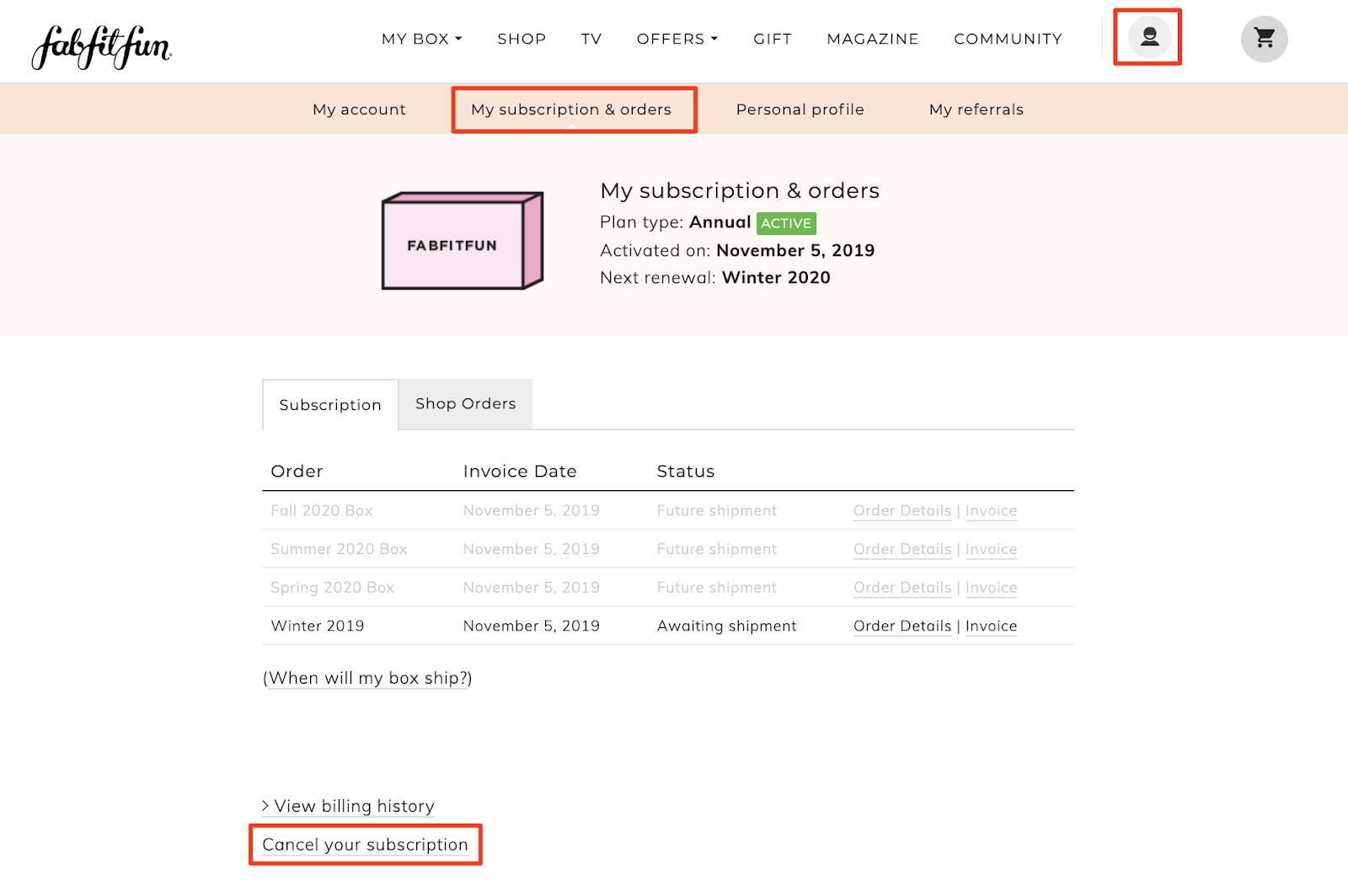Click the Fall 2020 Box order name
This screenshot has width=1348, height=896.
tap(321, 510)
